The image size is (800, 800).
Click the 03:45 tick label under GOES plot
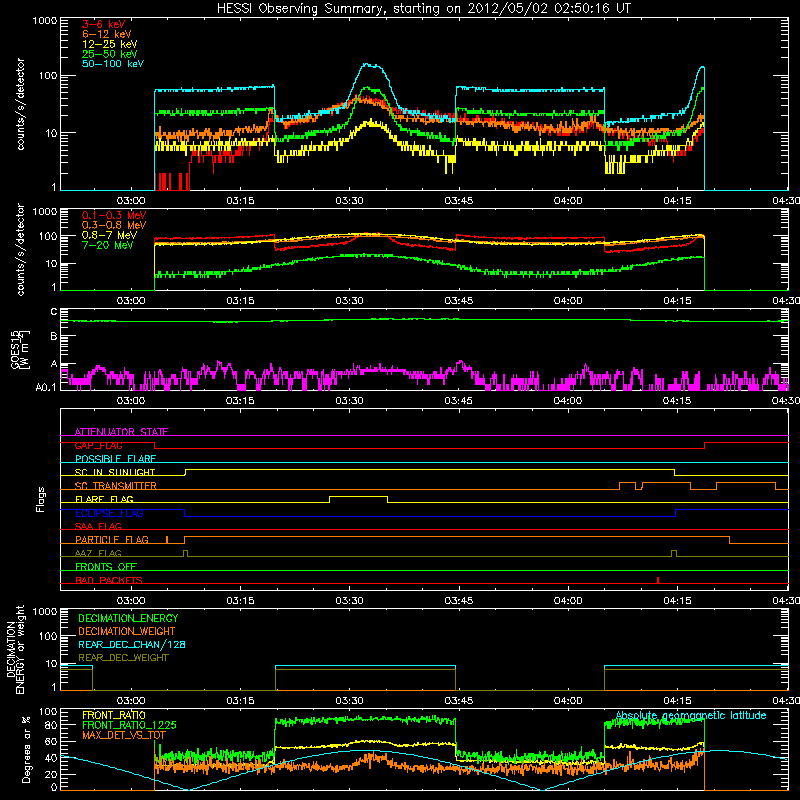click(x=458, y=401)
